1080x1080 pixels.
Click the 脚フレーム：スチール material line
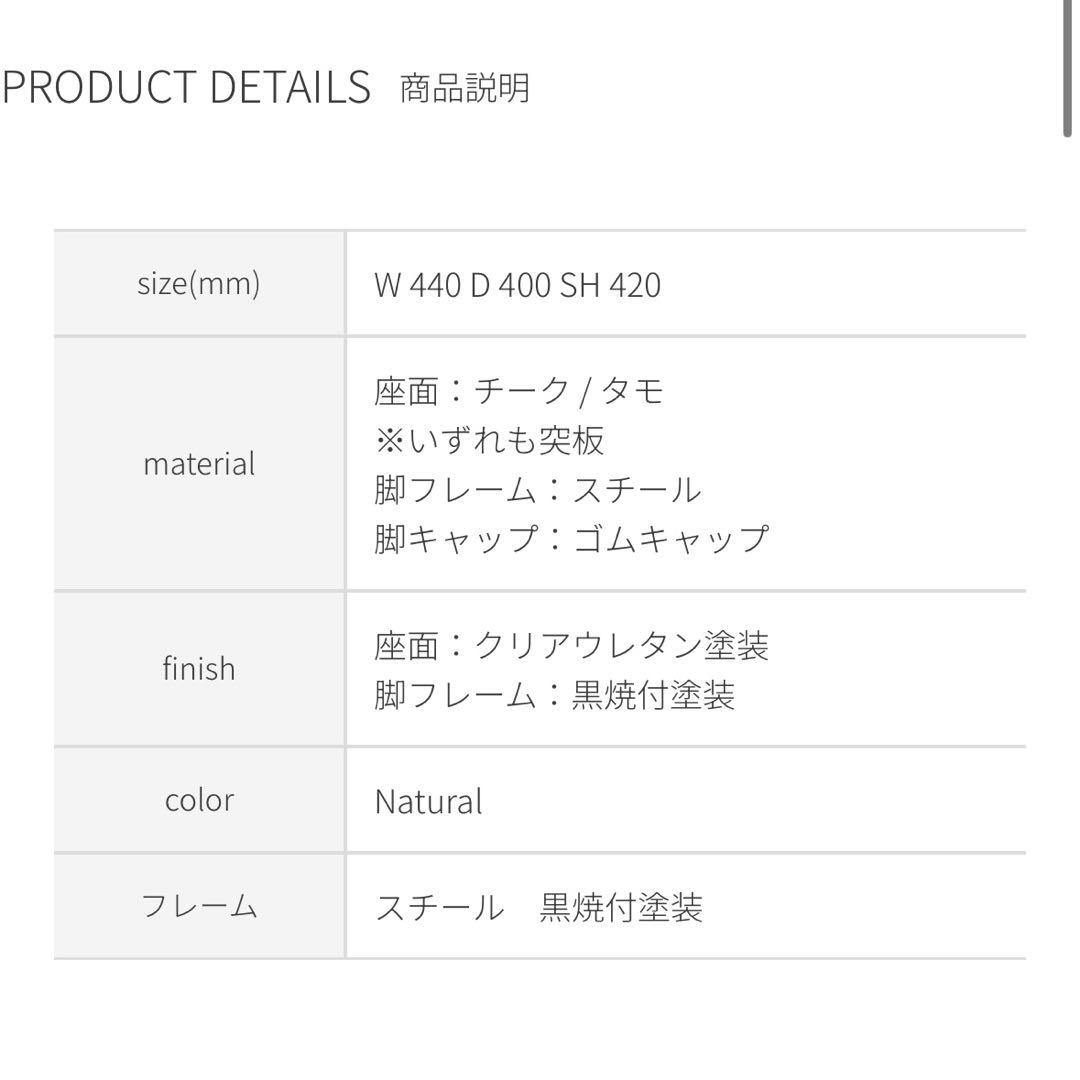tap(538, 490)
